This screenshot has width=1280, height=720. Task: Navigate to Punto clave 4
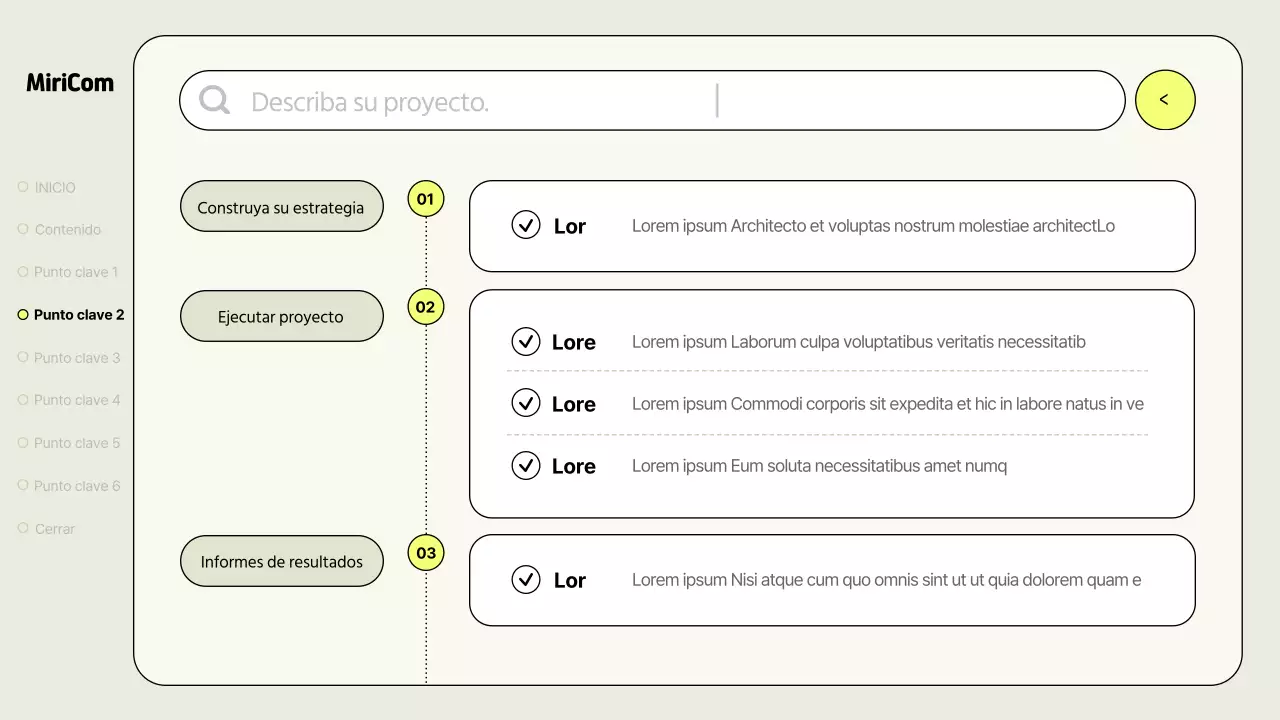point(76,400)
